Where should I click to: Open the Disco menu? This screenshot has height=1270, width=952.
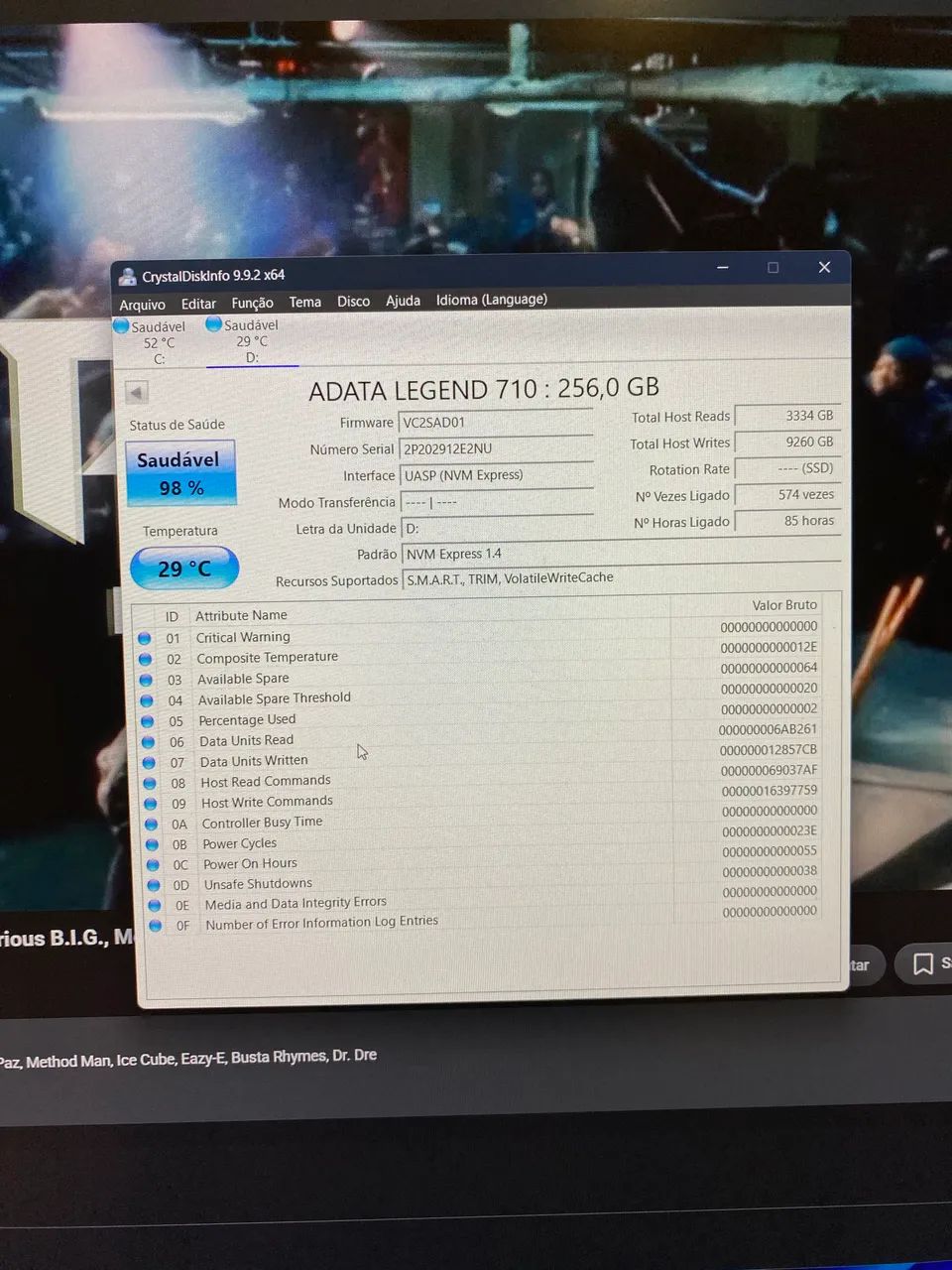tap(353, 301)
